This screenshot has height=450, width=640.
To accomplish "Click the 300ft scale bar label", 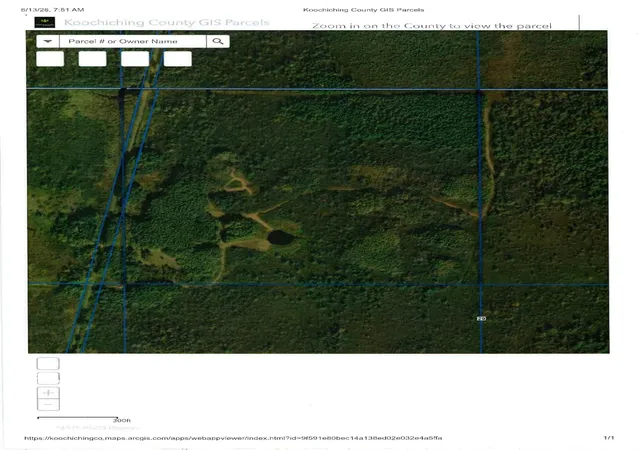I will [x=122, y=420].
